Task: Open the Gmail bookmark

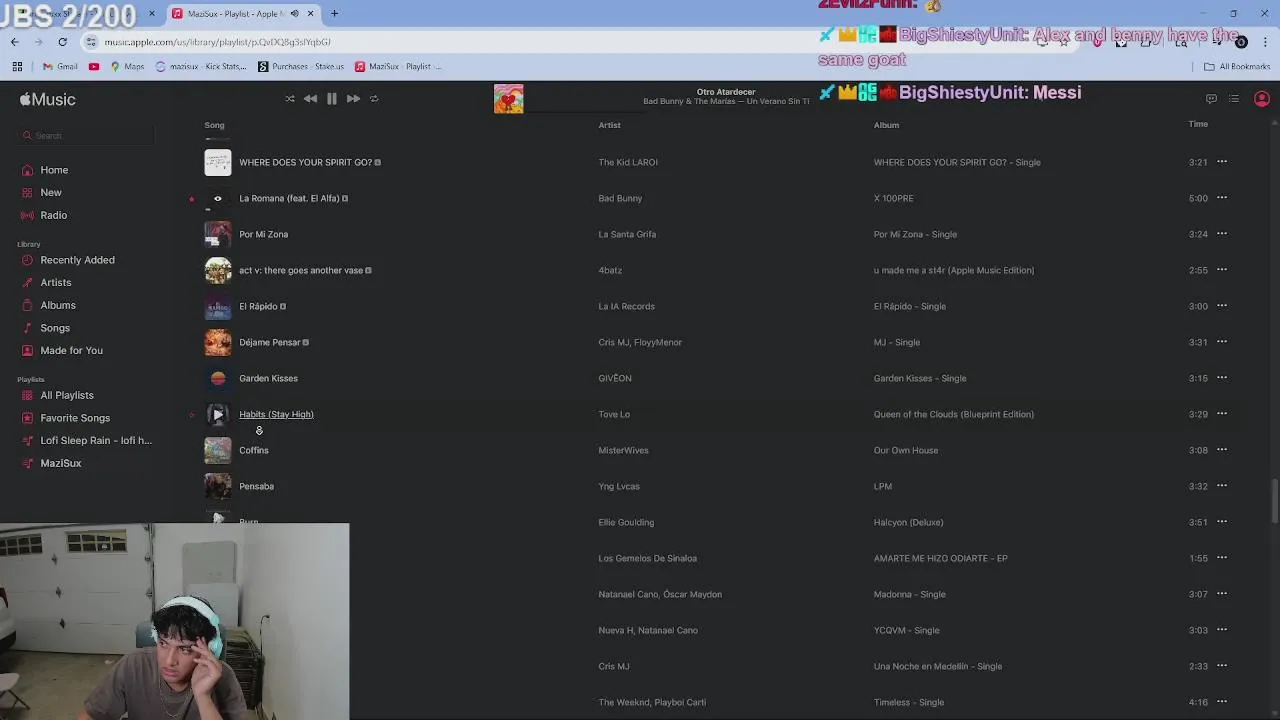Action: [60, 67]
